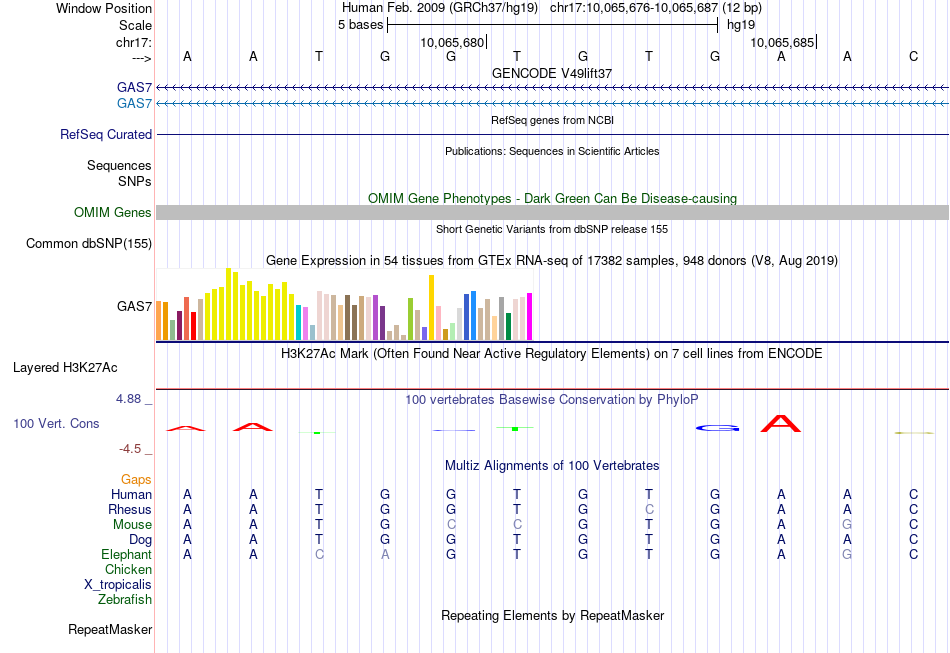Click the OMIM Genes track label
This screenshot has height=653, width=950.
(x=112, y=213)
